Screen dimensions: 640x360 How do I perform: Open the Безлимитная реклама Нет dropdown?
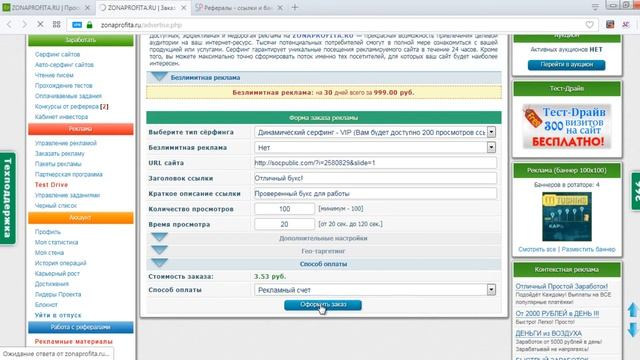click(x=375, y=147)
